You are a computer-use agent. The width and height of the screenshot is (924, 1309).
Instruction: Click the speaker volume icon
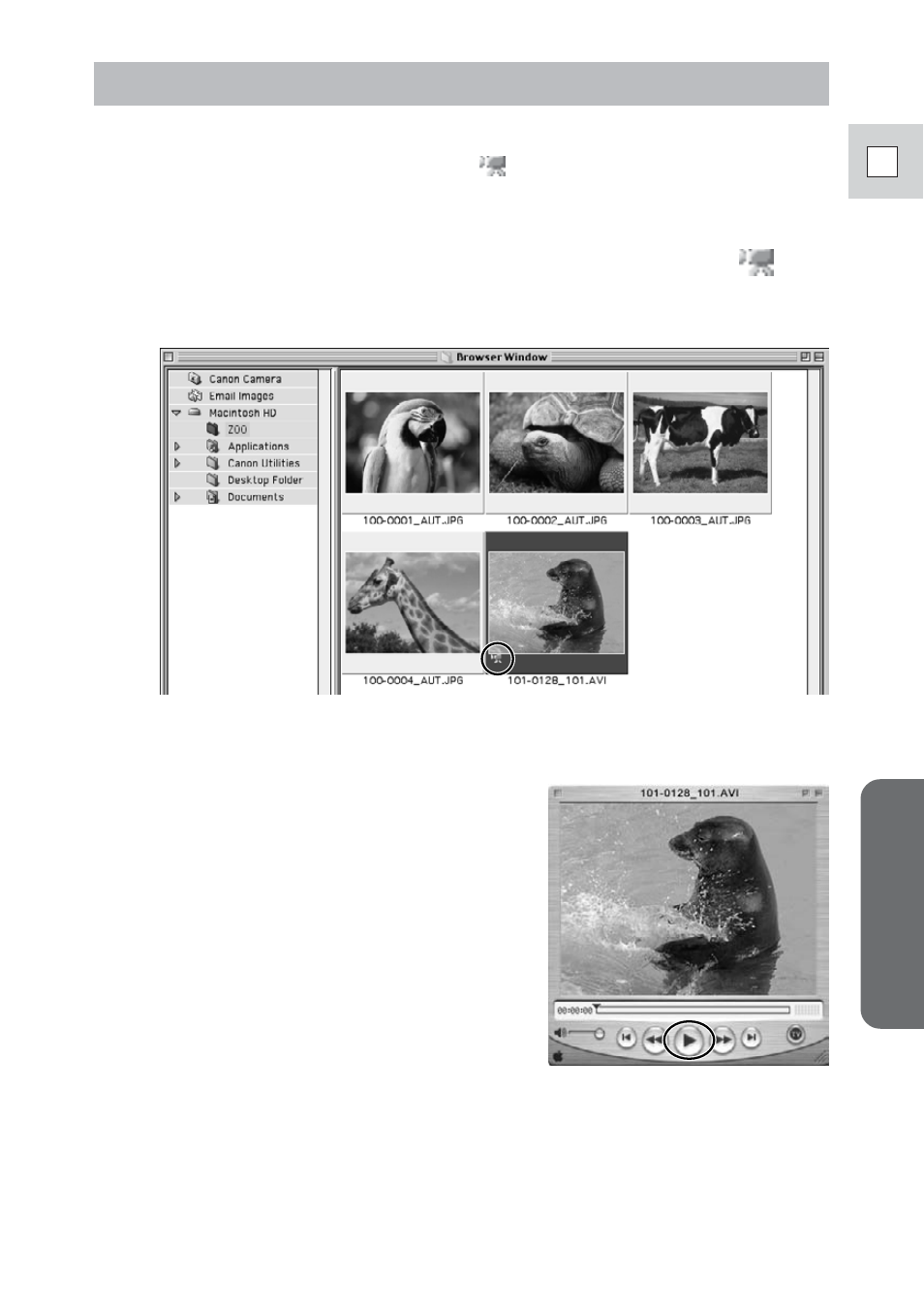pos(560,1033)
